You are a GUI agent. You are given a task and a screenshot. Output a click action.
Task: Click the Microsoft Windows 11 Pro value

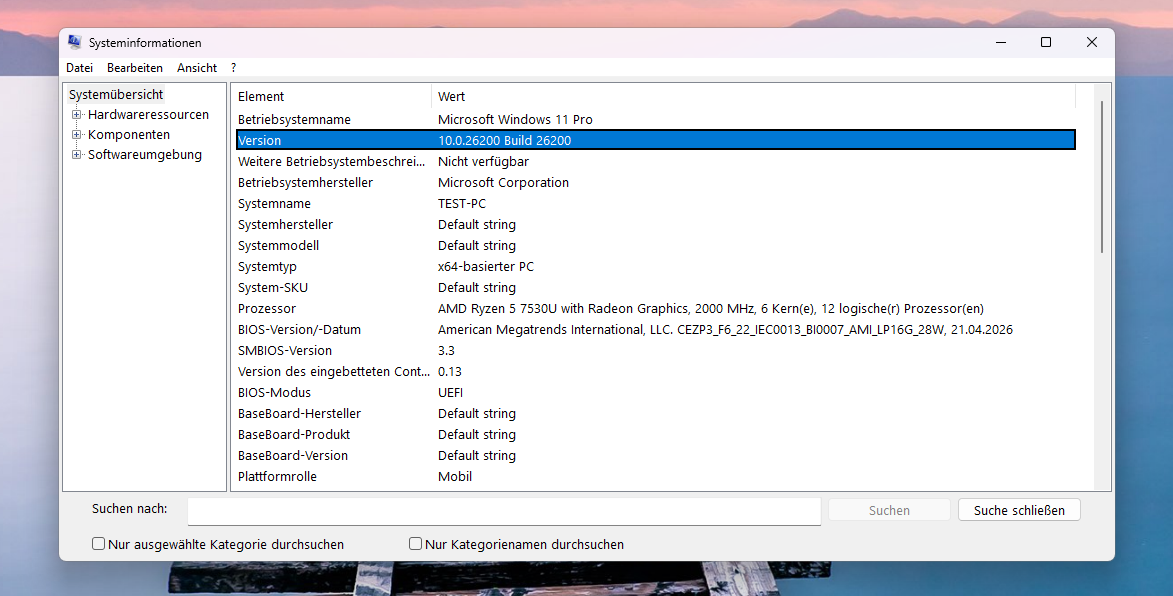pos(515,120)
